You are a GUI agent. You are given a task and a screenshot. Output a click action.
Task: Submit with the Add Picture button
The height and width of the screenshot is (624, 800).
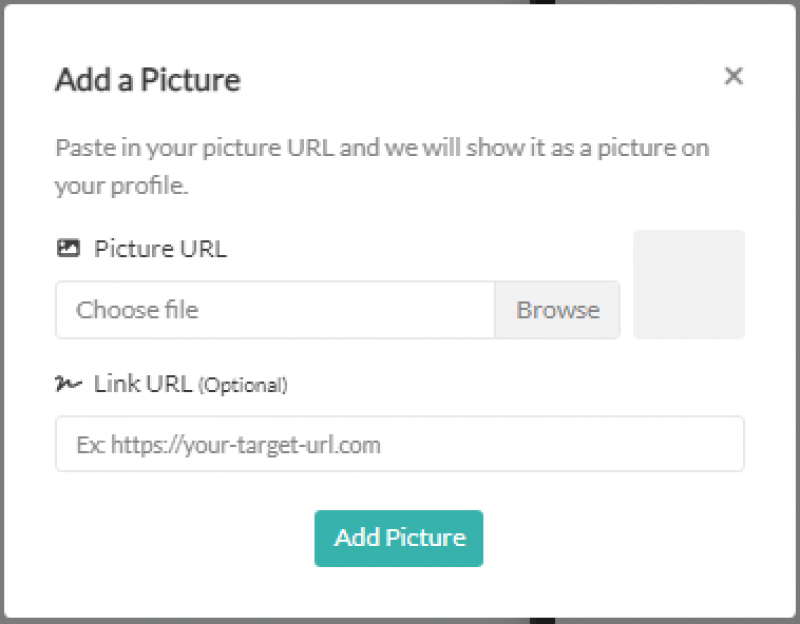pos(399,538)
